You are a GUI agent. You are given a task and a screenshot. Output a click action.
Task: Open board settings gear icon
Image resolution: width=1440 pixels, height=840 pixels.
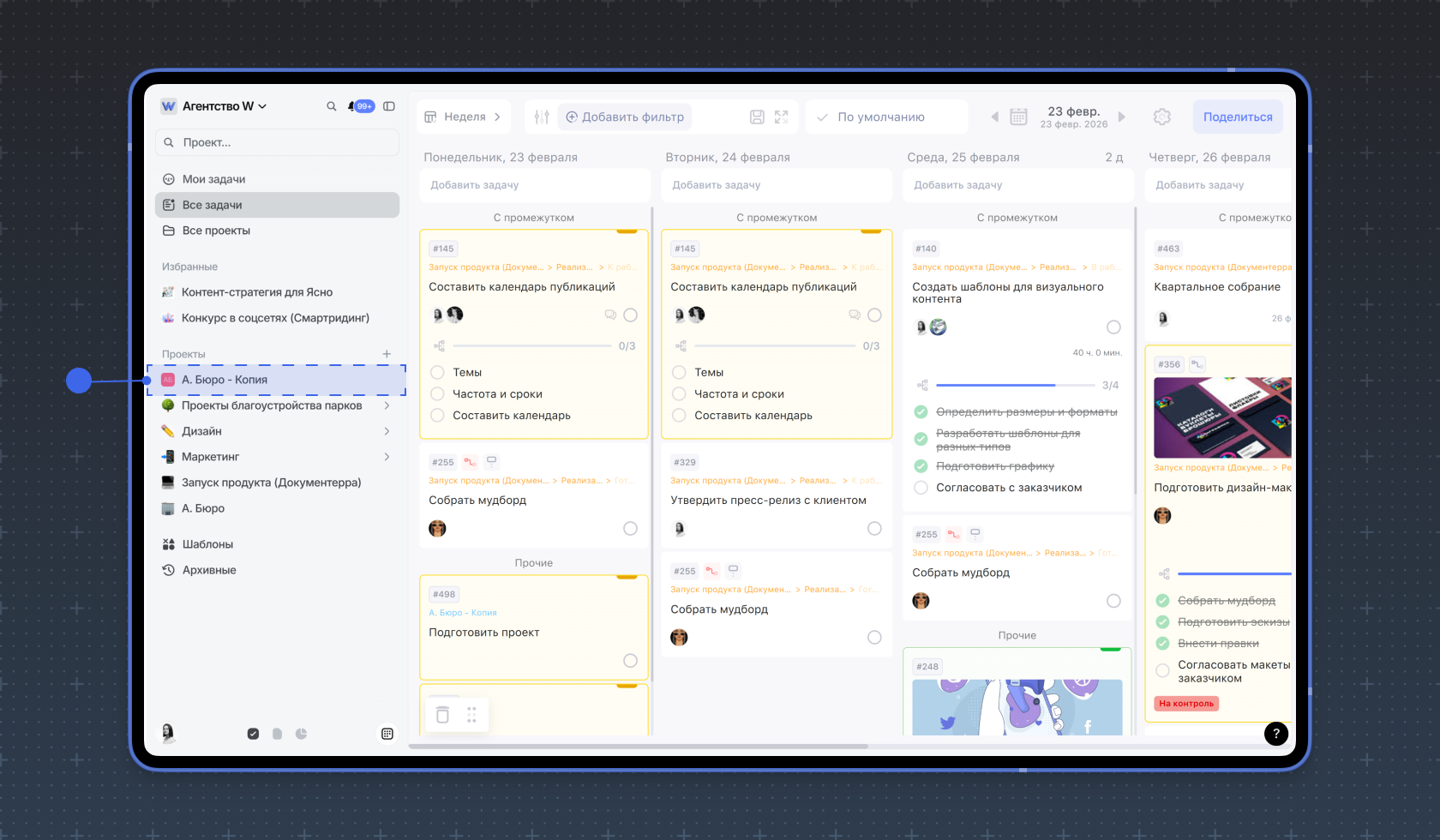[x=1161, y=117]
